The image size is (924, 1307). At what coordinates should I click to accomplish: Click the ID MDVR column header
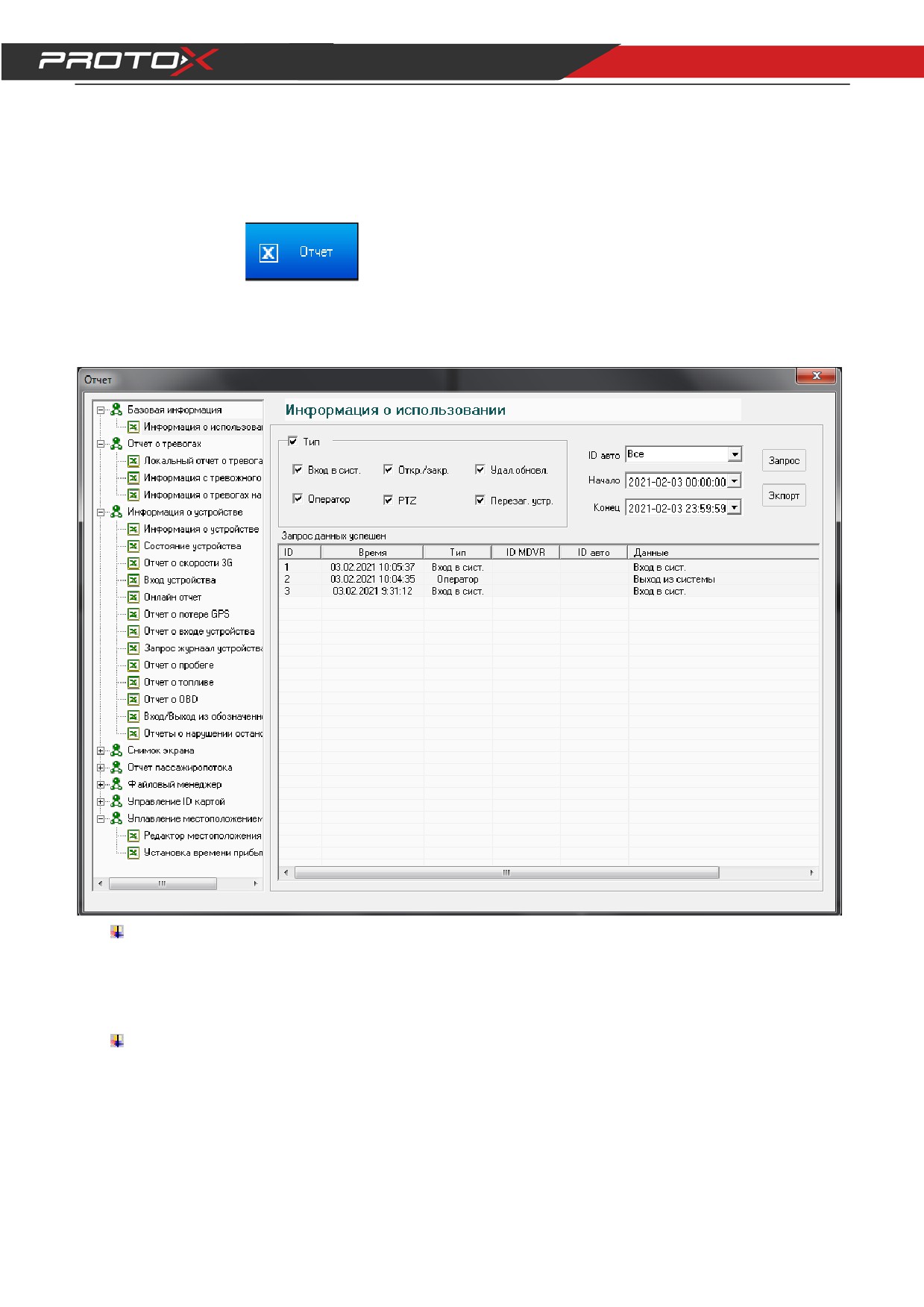point(526,552)
